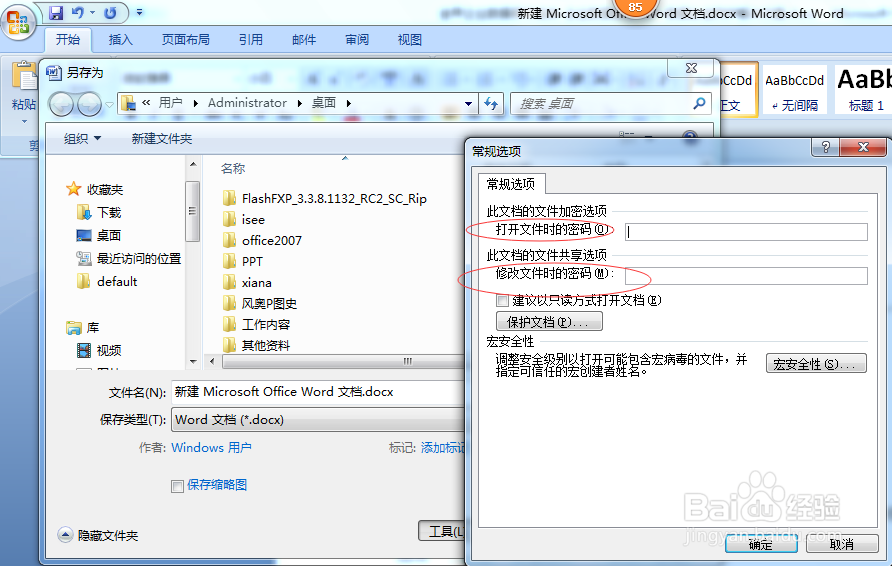Viewport: 892px width, 566px height.
Task: Confirm with 确定 button
Action: (761, 544)
